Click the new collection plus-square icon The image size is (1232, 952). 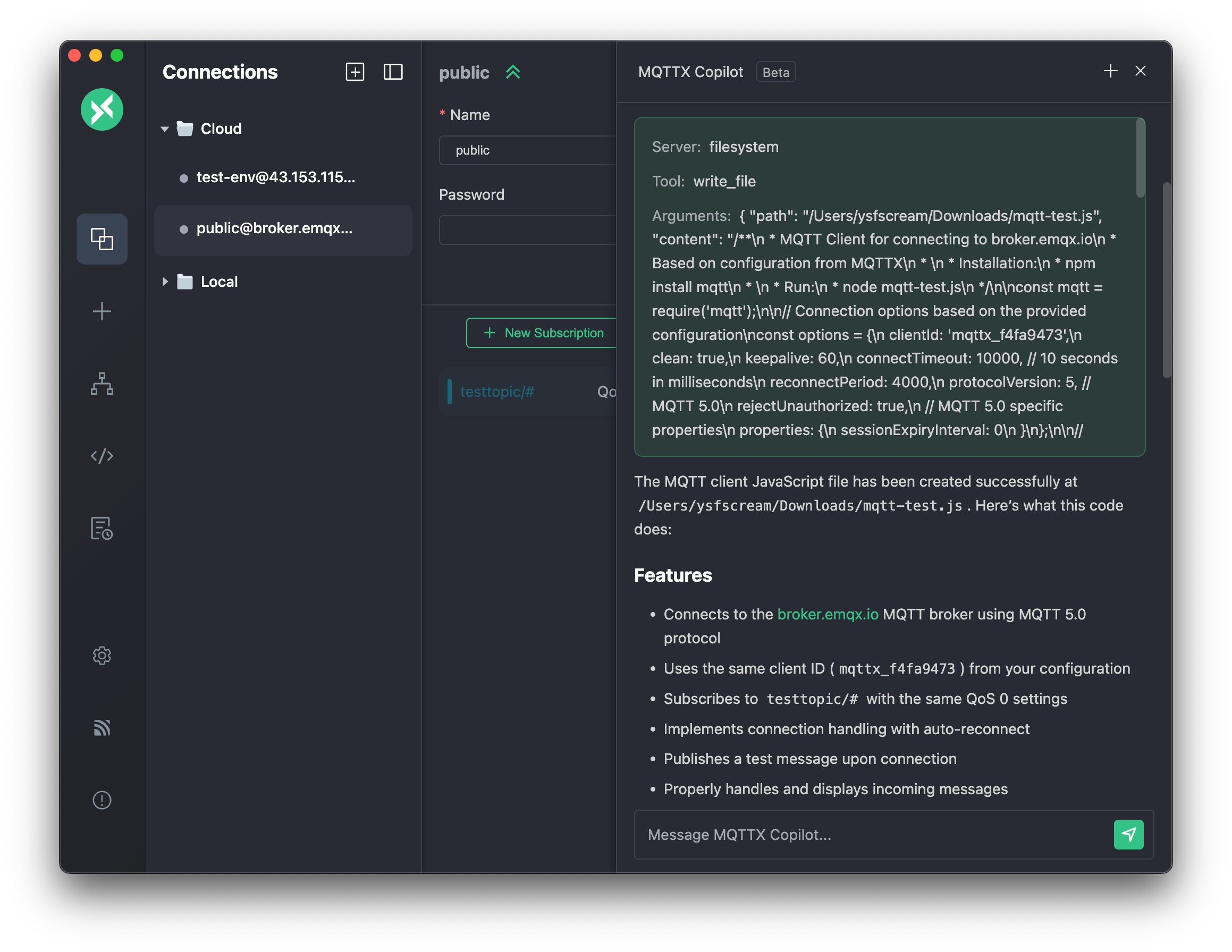click(x=355, y=72)
